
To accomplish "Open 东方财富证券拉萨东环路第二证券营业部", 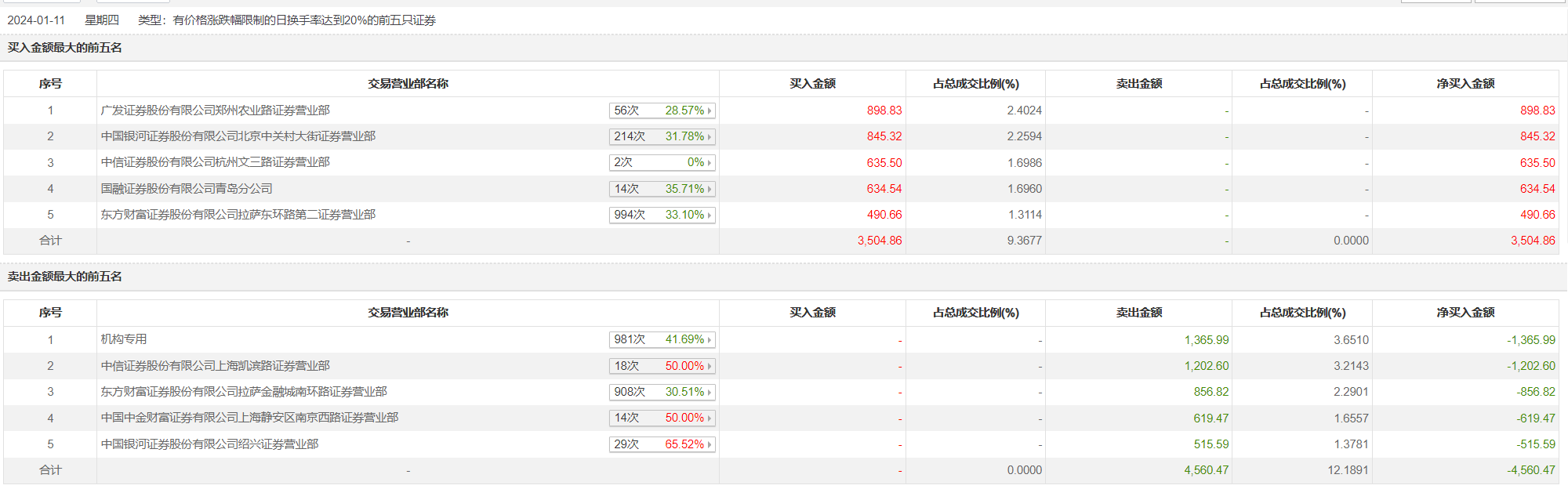I will 238,215.
